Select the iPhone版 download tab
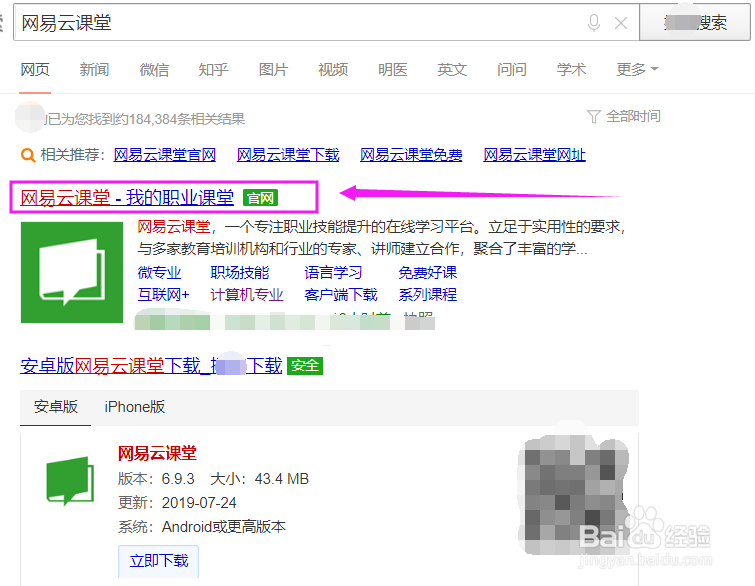Image resolution: width=755 pixels, height=586 pixels. 135,407
